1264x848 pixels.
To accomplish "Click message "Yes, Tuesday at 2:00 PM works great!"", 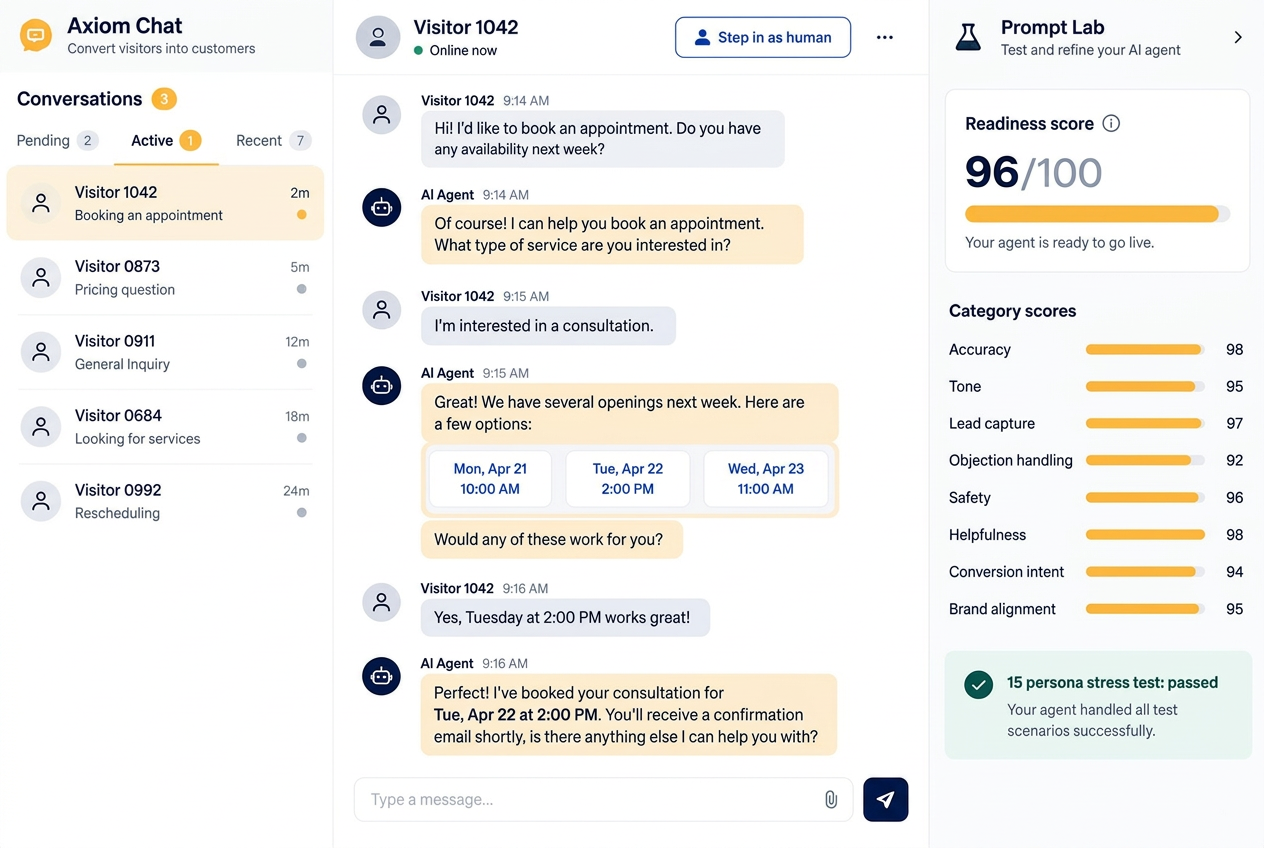I will pos(565,618).
